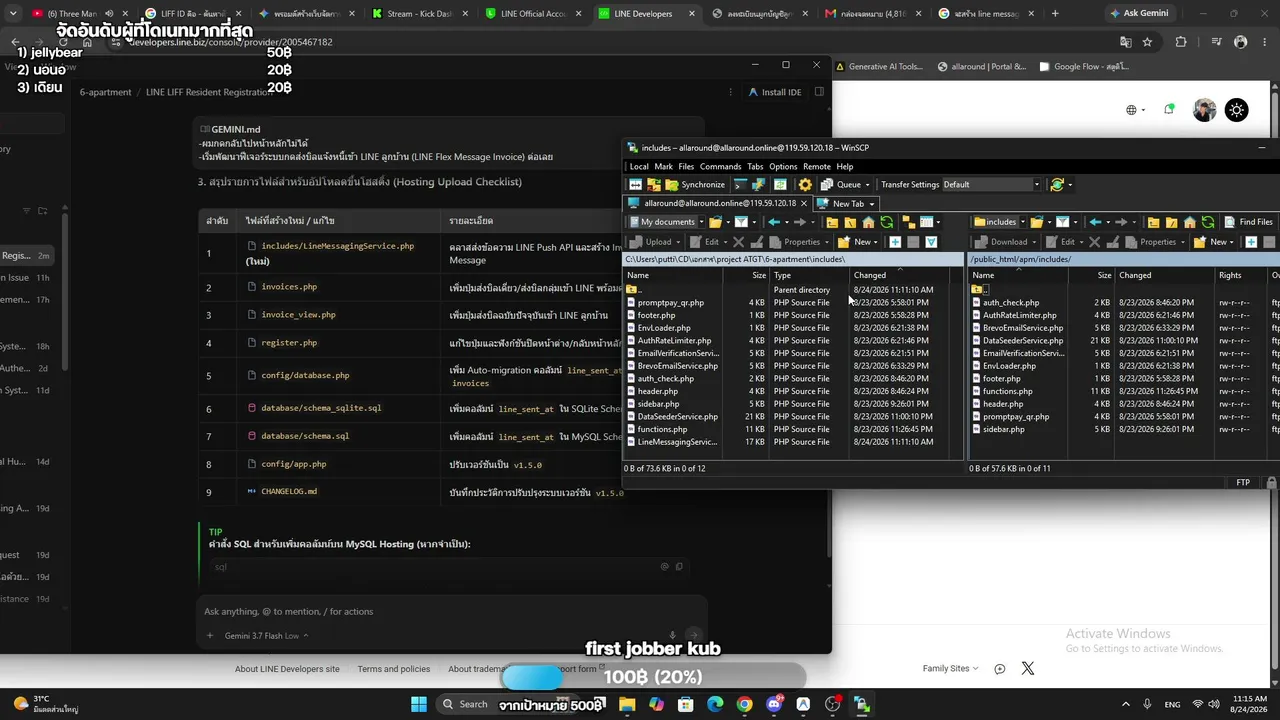Open the Mark menu in WinSCP

point(664,167)
